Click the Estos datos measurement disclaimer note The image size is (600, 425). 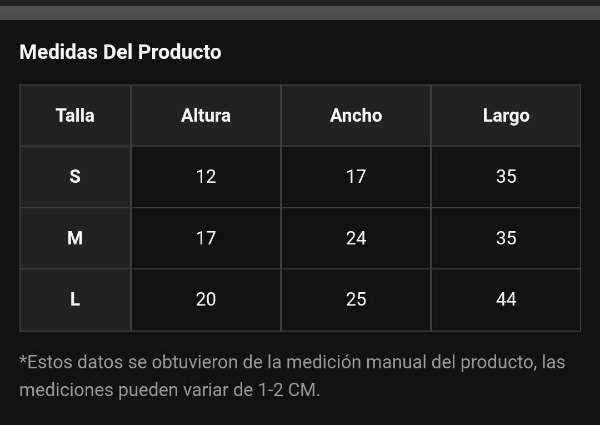tap(292, 376)
